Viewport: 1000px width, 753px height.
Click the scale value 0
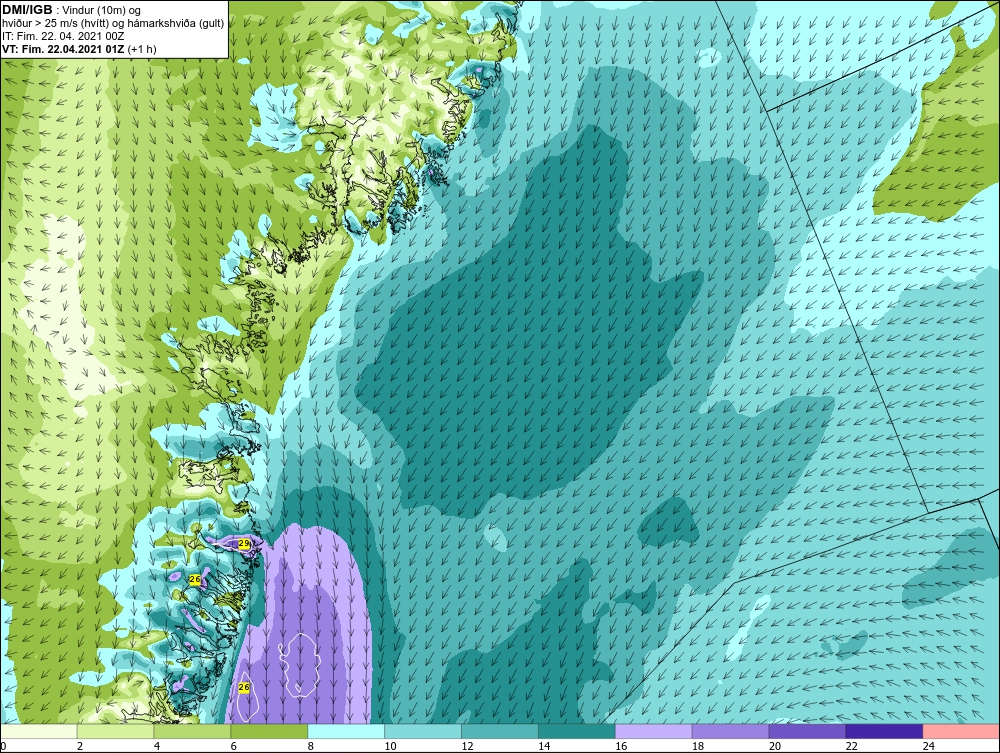3,746
